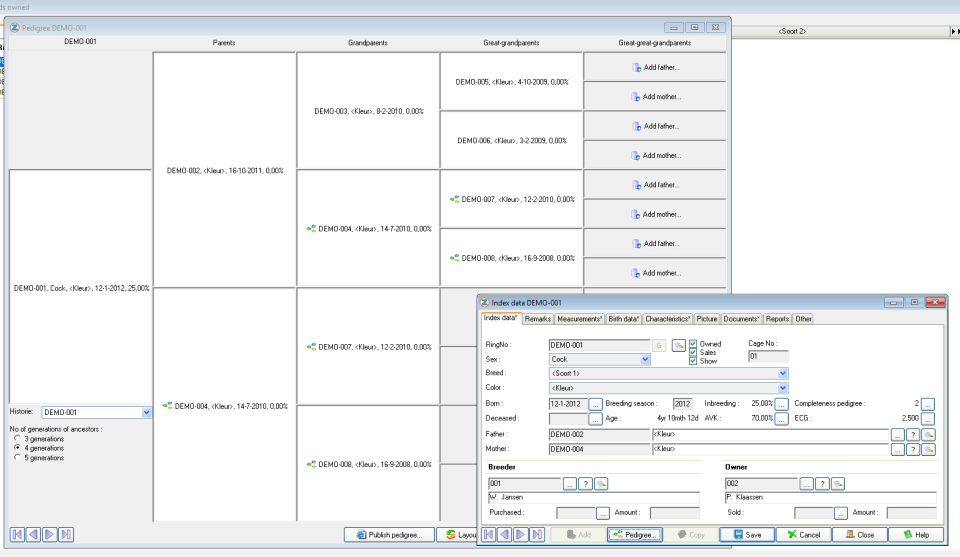Open the Other tab
960x557 pixels.
click(803, 319)
